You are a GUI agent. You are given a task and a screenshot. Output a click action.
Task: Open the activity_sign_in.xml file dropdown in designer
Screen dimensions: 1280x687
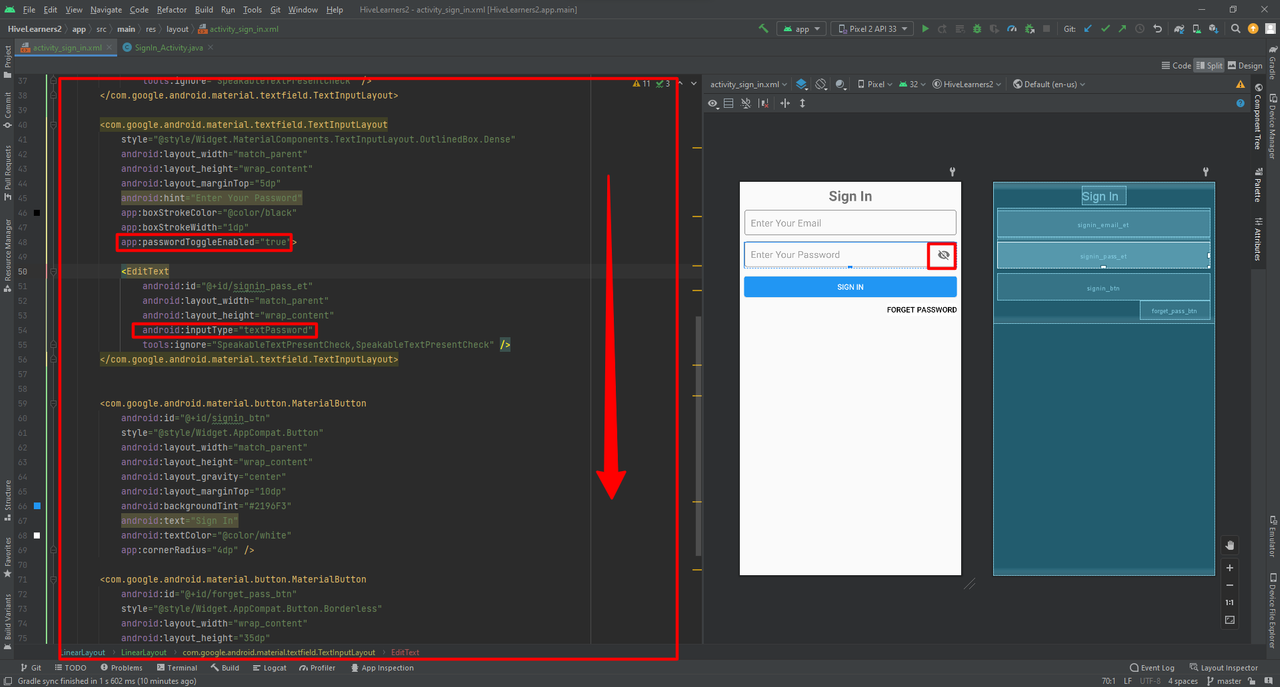click(749, 84)
